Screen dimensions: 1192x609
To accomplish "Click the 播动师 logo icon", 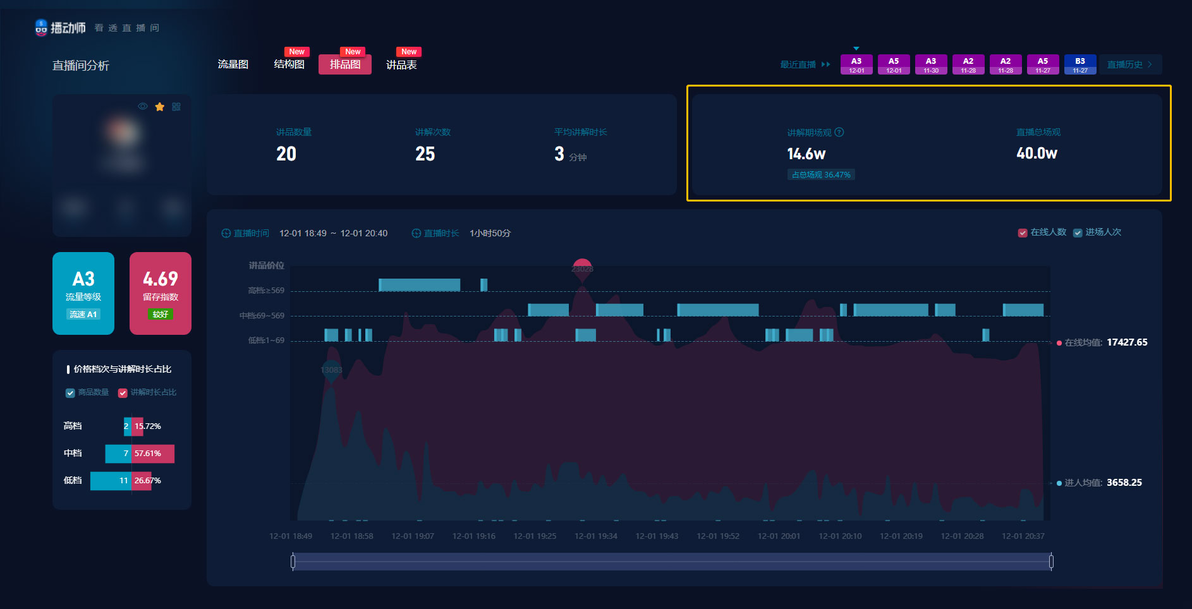I will coord(41,28).
